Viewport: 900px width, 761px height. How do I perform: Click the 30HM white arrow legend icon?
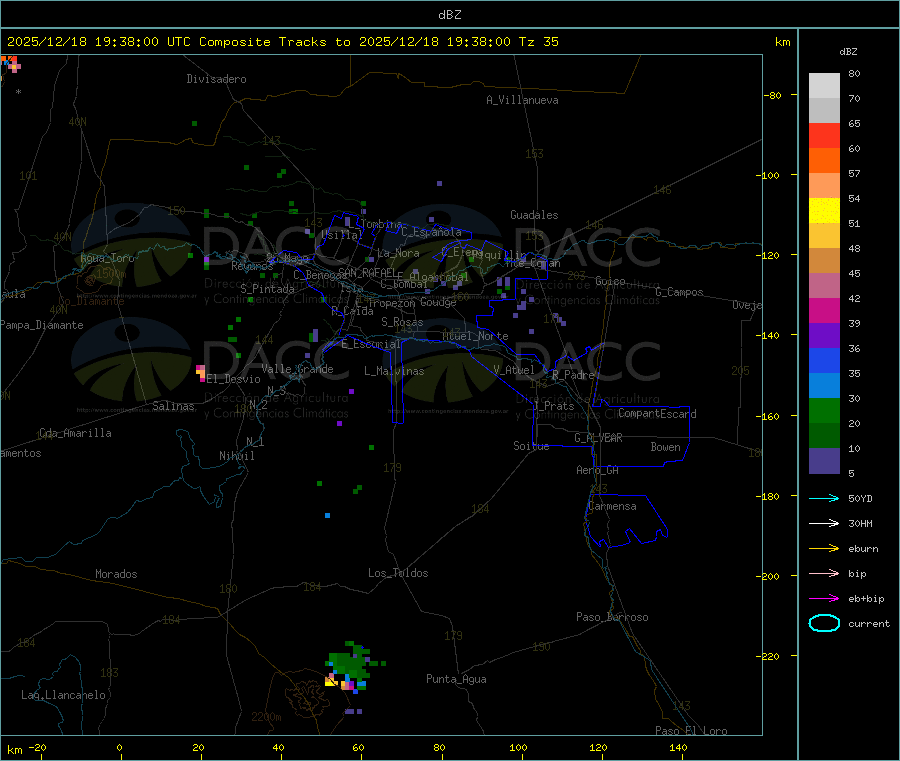point(824,523)
